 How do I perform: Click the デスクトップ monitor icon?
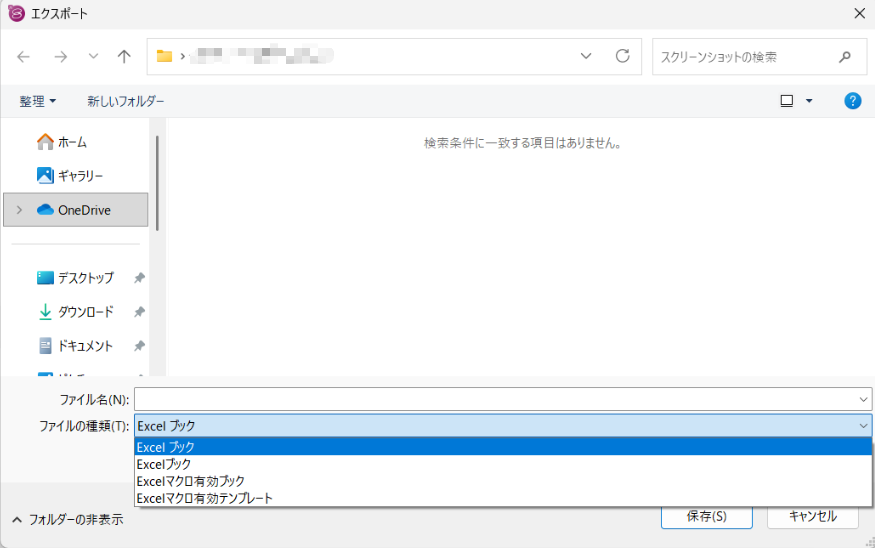(x=45, y=277)
